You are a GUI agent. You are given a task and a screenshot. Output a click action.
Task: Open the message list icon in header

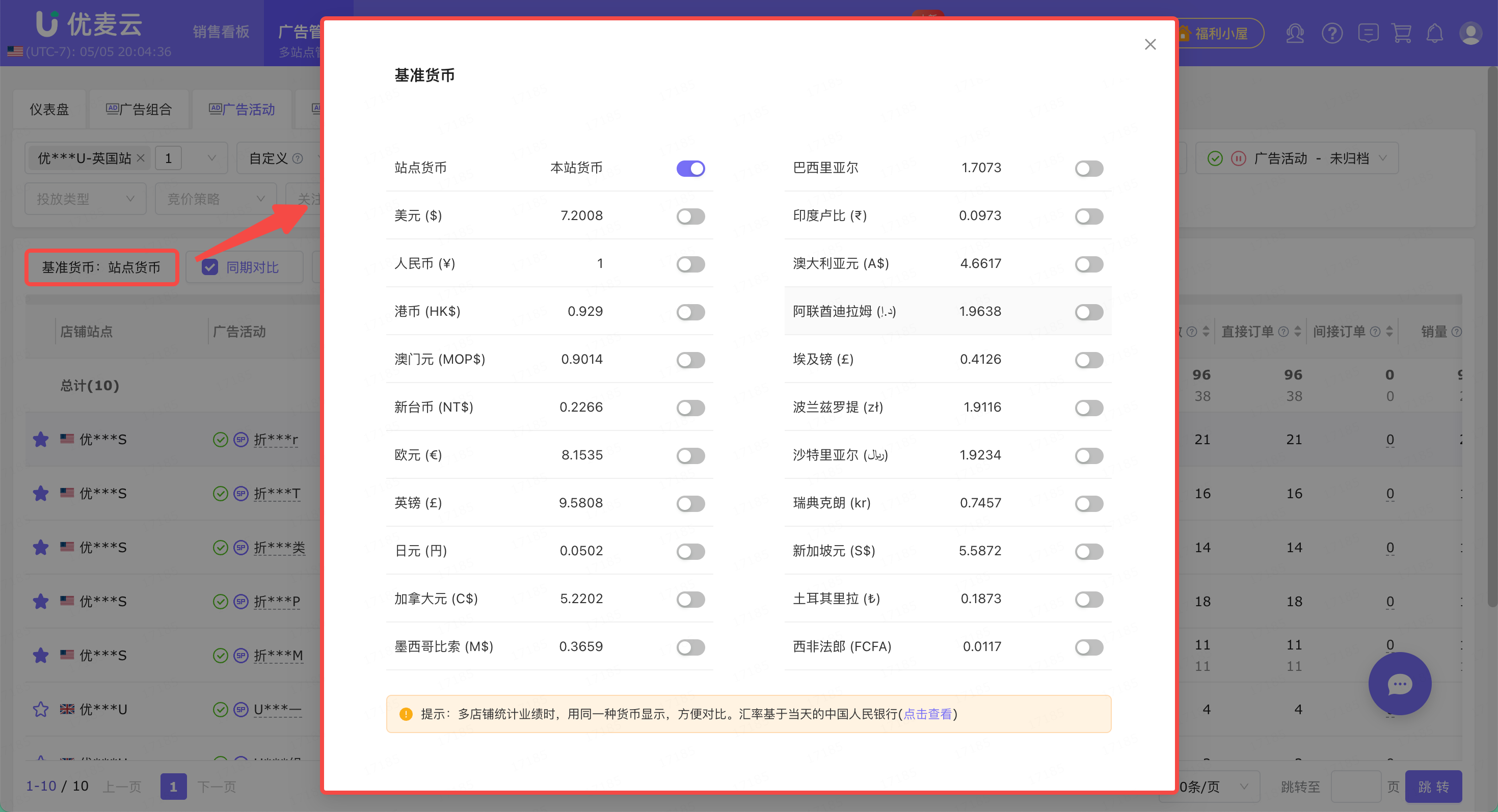(1368, 33)
